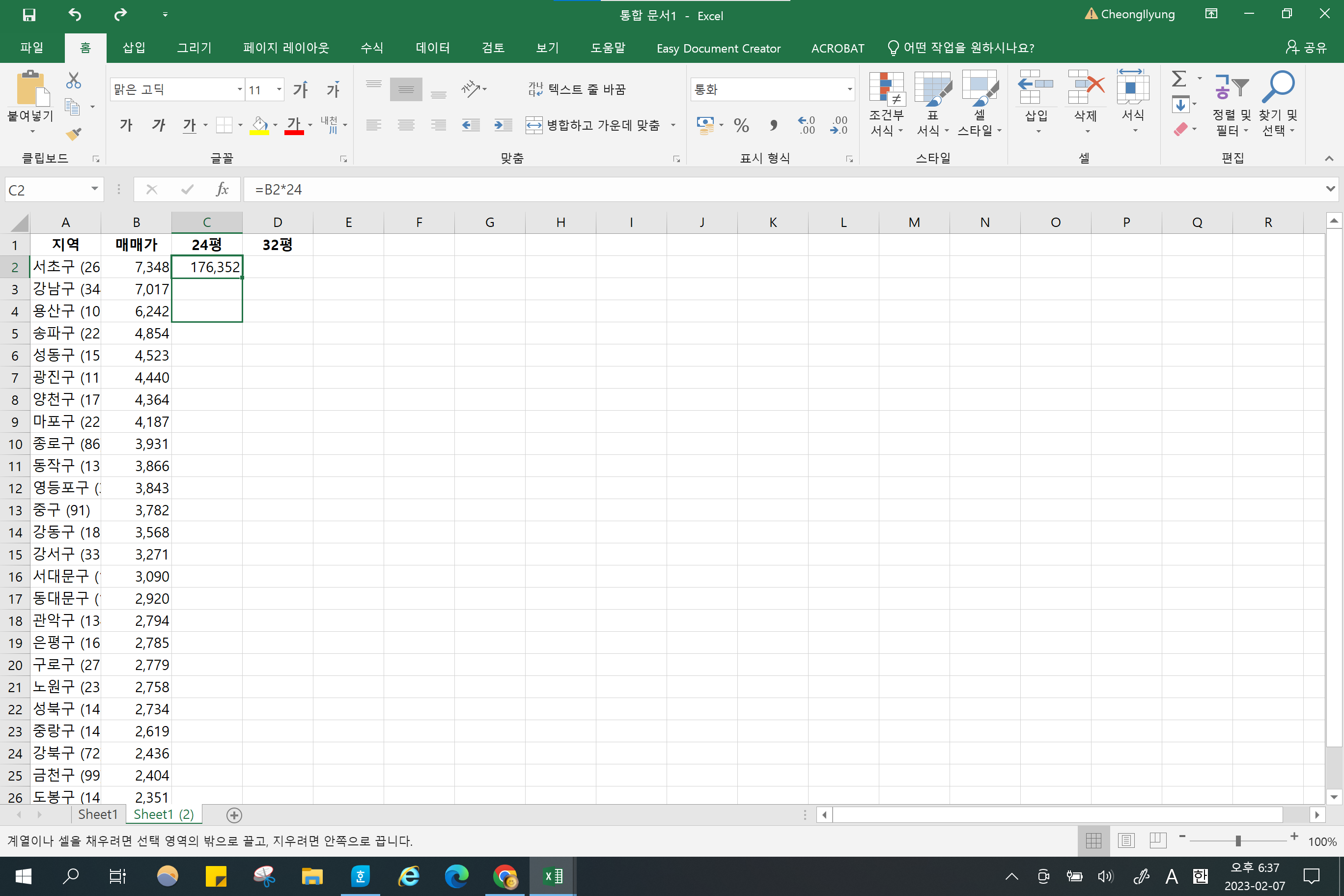Click the insert function fx icon
Viewport: 1344px width, 896px height.
point(223,189)
